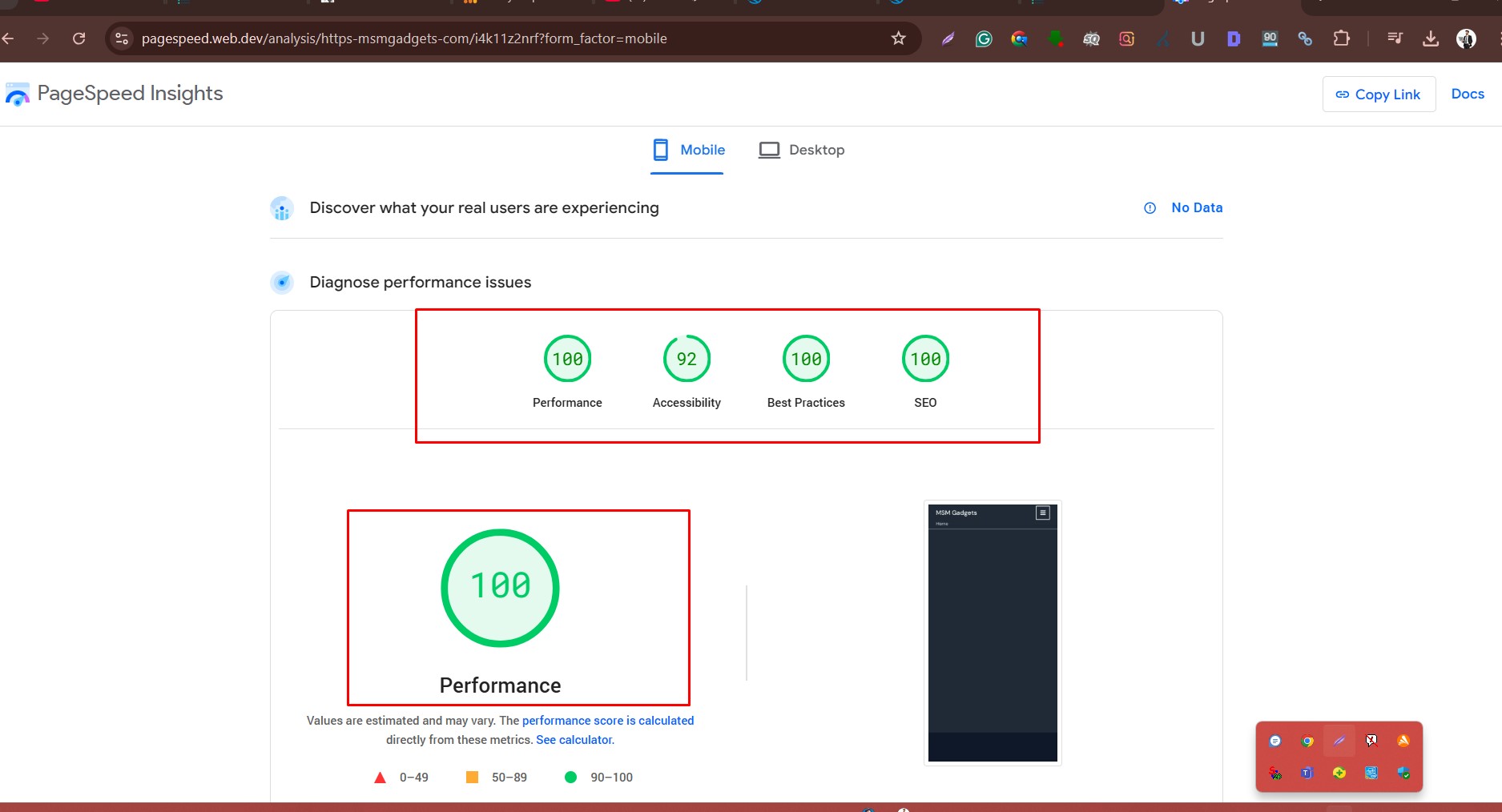Click the site information icon in address bar
1502x812 pixels.
[x=122, y=38]
